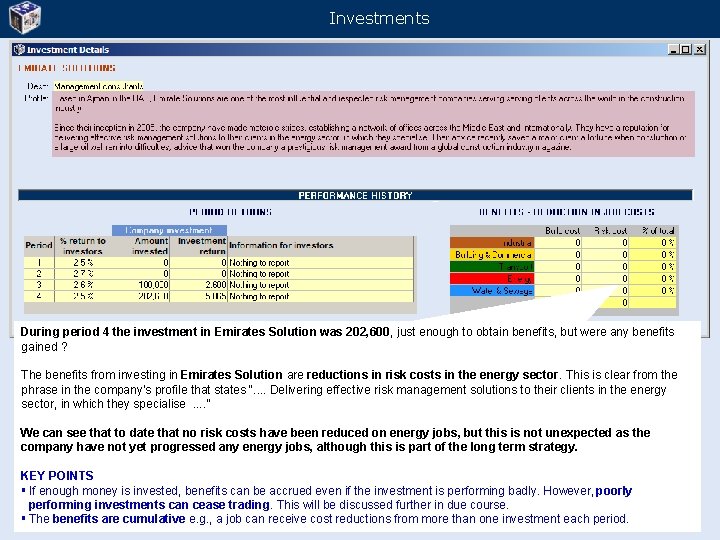This screenshot has height=540, width=720.
Task: Select the 2.6% return in period 3
Action: (x=83, y=285)
